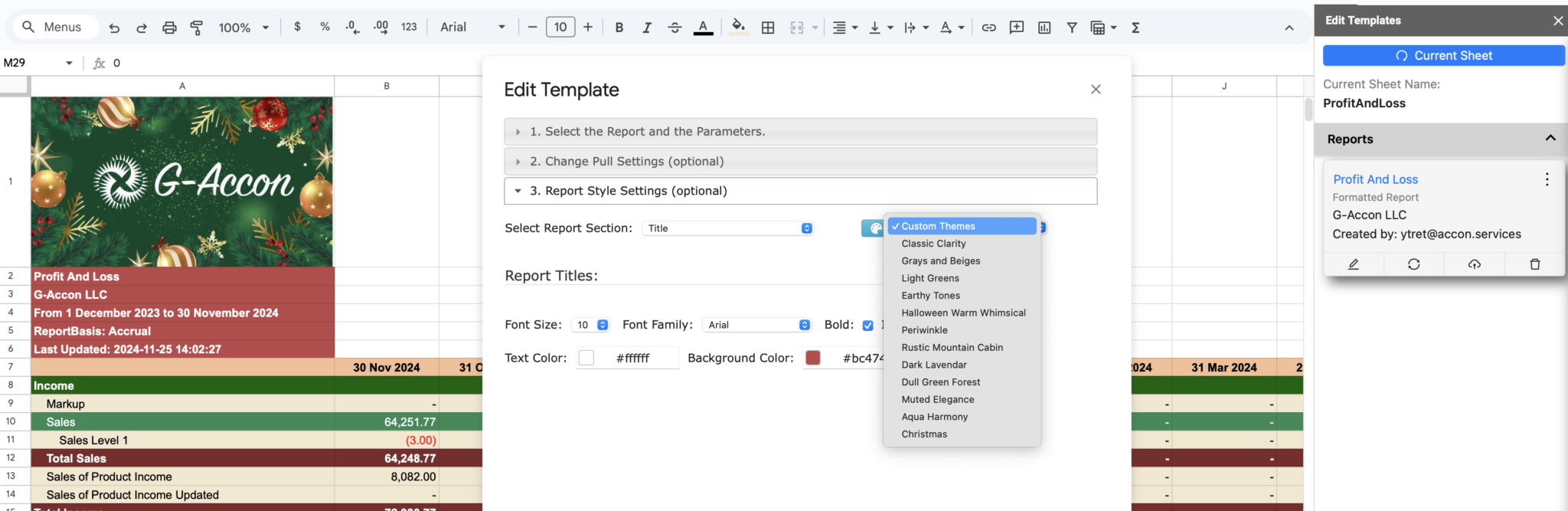This screenshot has height=511, width=1568.
Task: Click the insert comment icon
Action: click(1017, 28)
